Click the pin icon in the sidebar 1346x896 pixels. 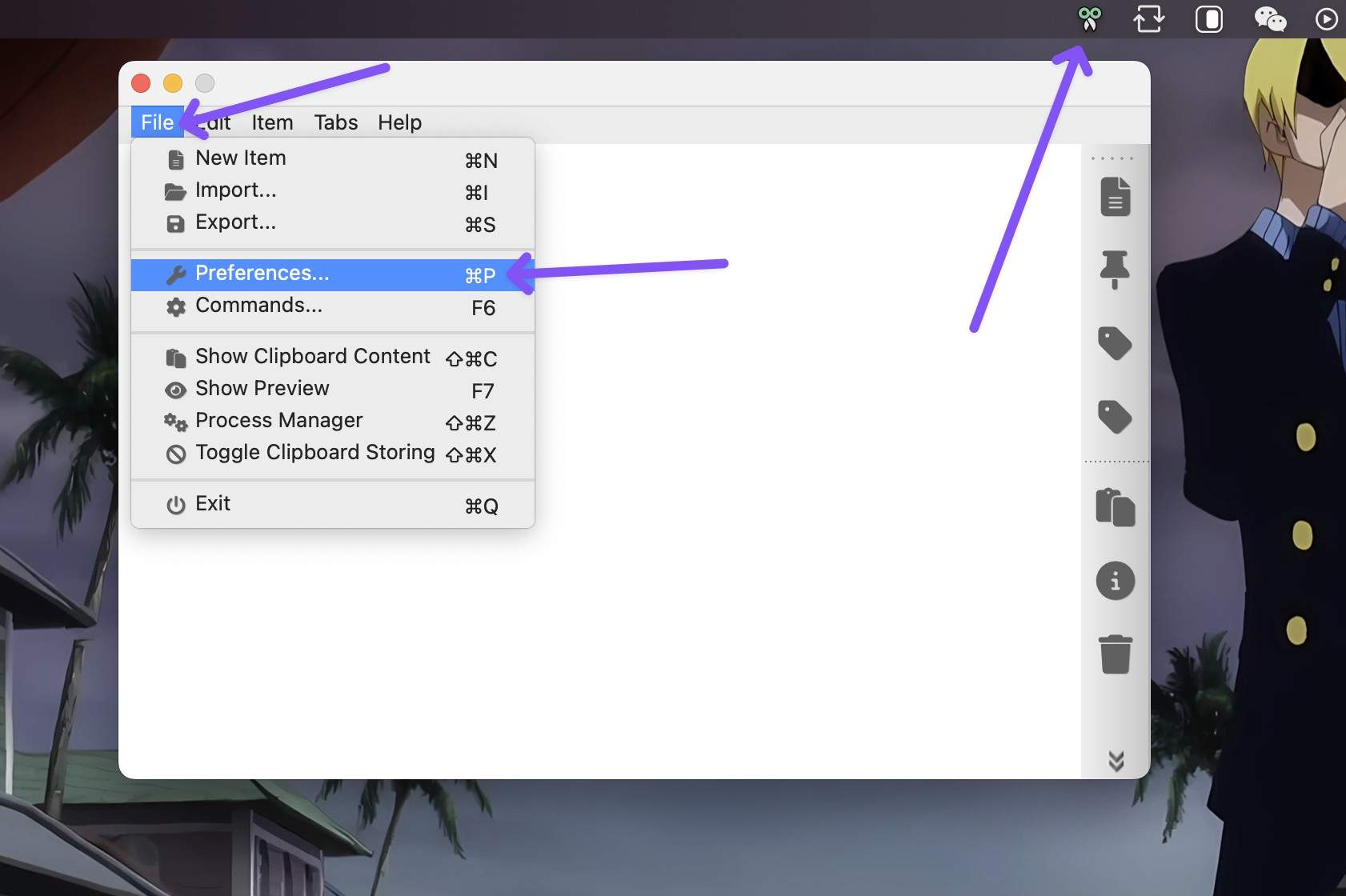(x=1115, y=270)
